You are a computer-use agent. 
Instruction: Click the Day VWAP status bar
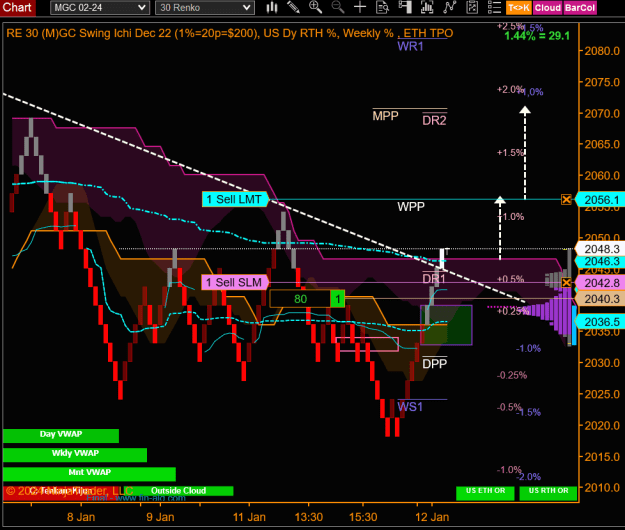tap(61, 435)
